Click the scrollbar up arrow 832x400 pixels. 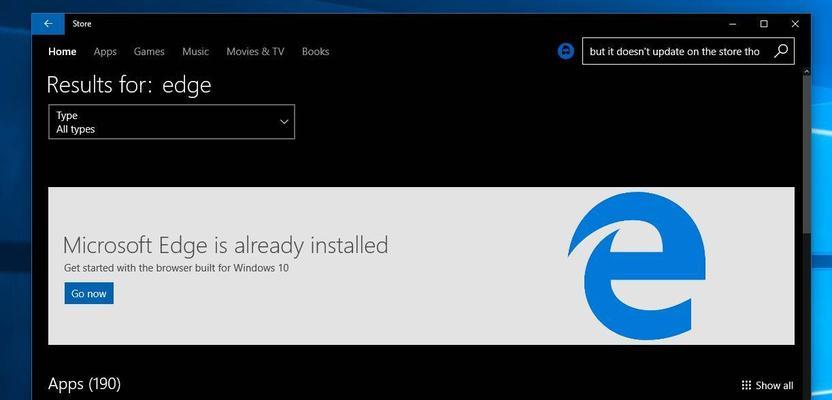pyautogui.click(x=807, y=71)
